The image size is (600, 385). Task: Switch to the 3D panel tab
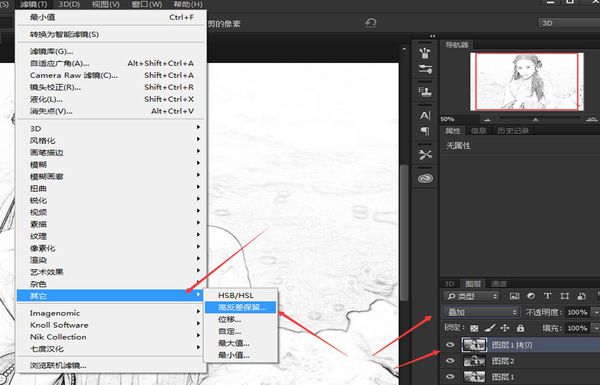tap(449, 284)
